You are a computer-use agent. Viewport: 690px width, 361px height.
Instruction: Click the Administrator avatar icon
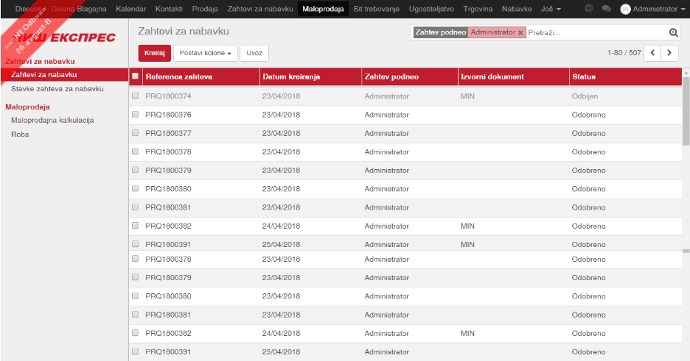coord(625,9)
